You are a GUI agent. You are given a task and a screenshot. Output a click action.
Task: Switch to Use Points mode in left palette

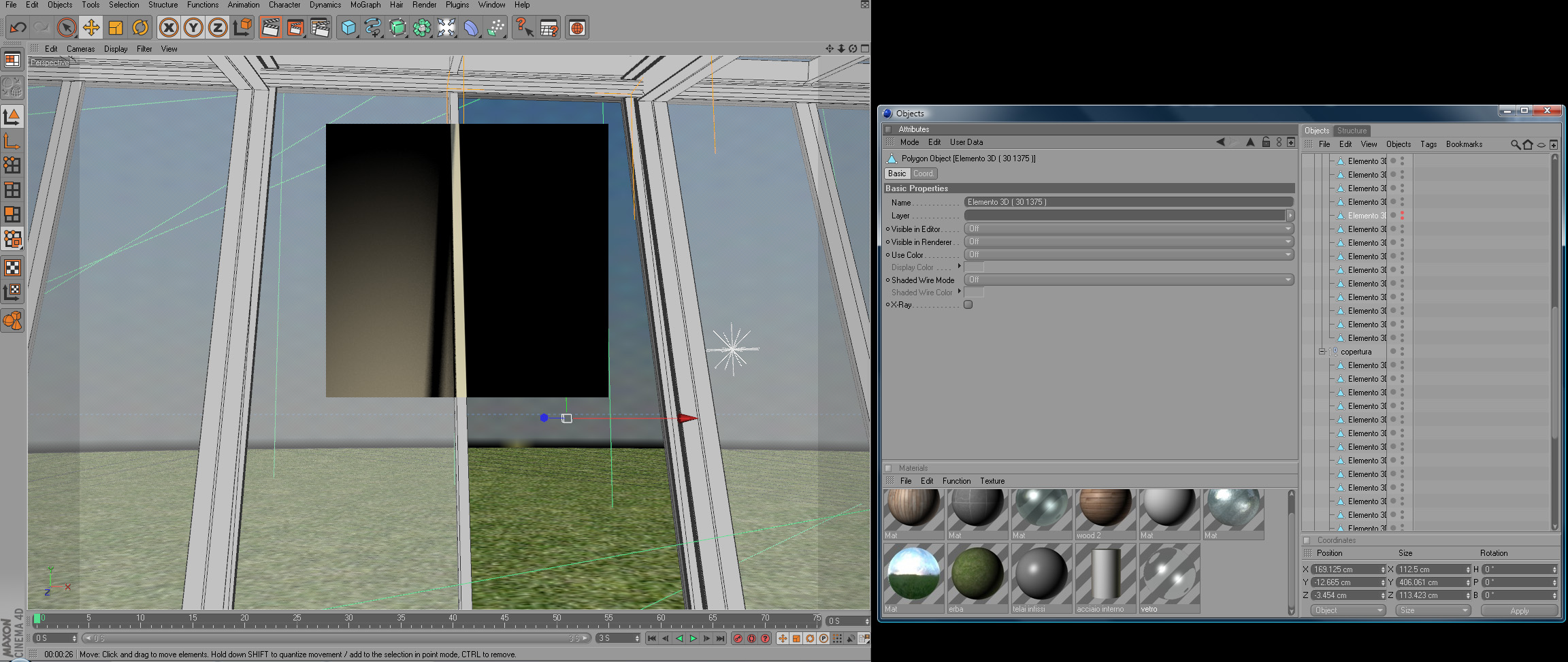click(x=12, y=165)
